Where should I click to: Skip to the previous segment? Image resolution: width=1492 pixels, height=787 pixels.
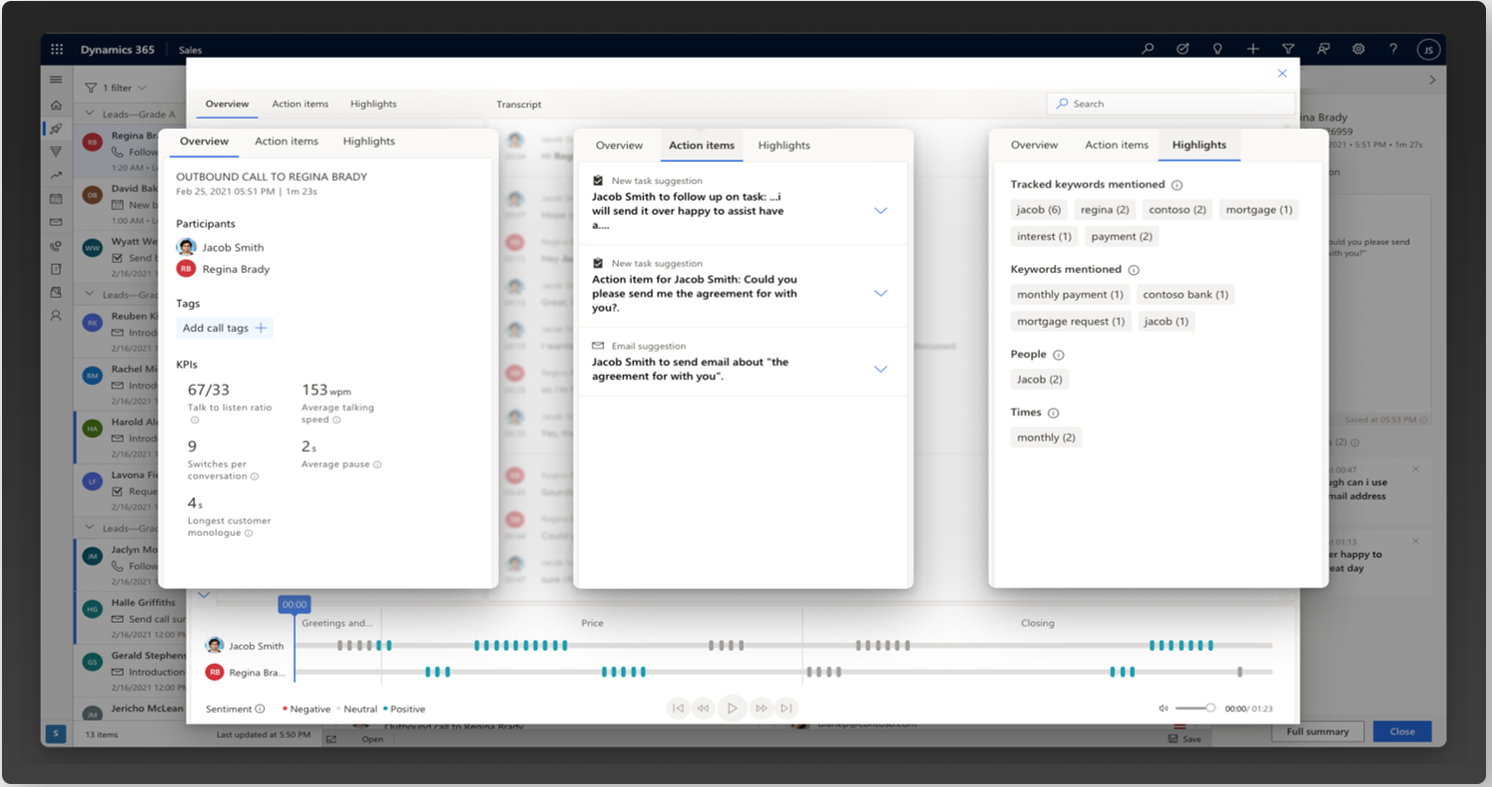[x=678, y=708]
